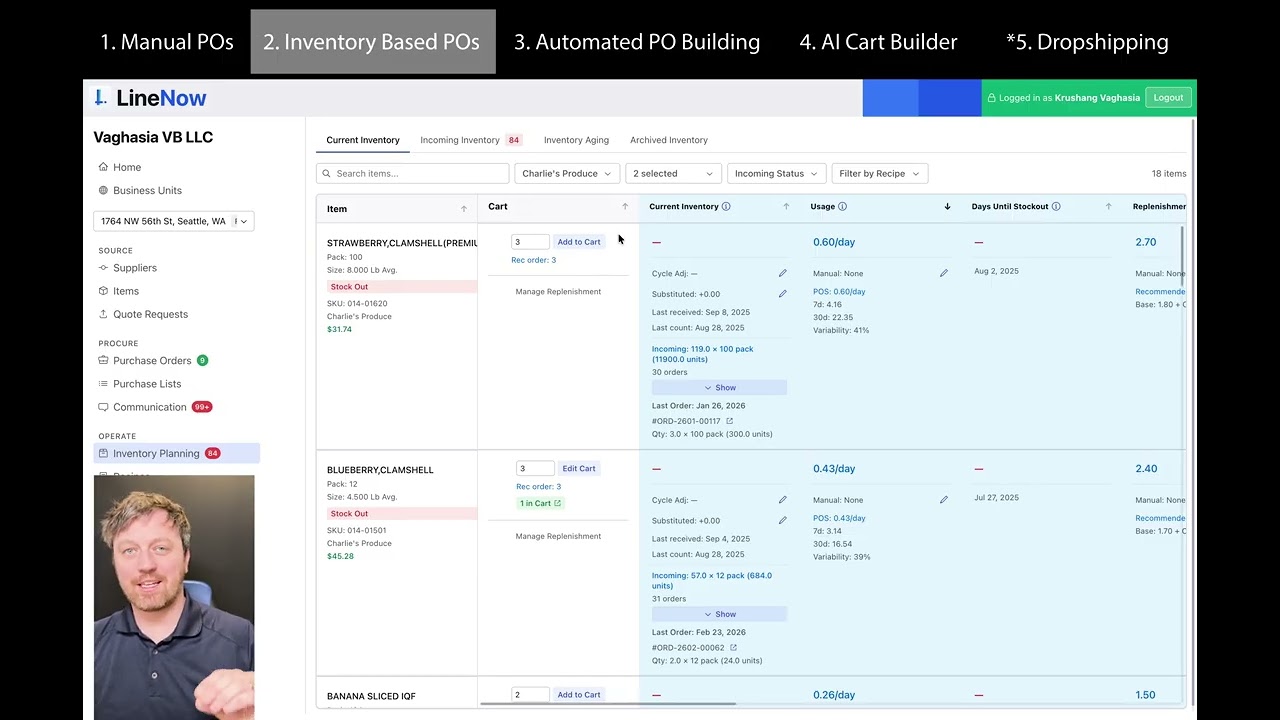Edit strawberry Substituted pencil icon
The height and width of the screenshot is (720, 1280).
pyautogui.click(x=783, y=294)
